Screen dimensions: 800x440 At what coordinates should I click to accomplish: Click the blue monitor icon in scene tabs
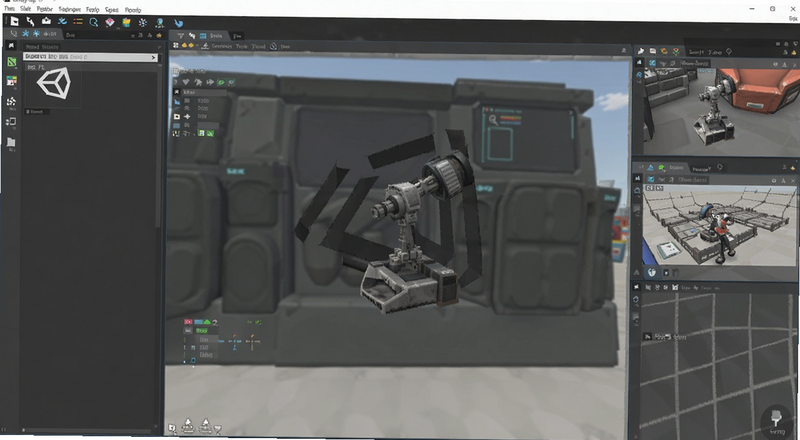[203, 36]
